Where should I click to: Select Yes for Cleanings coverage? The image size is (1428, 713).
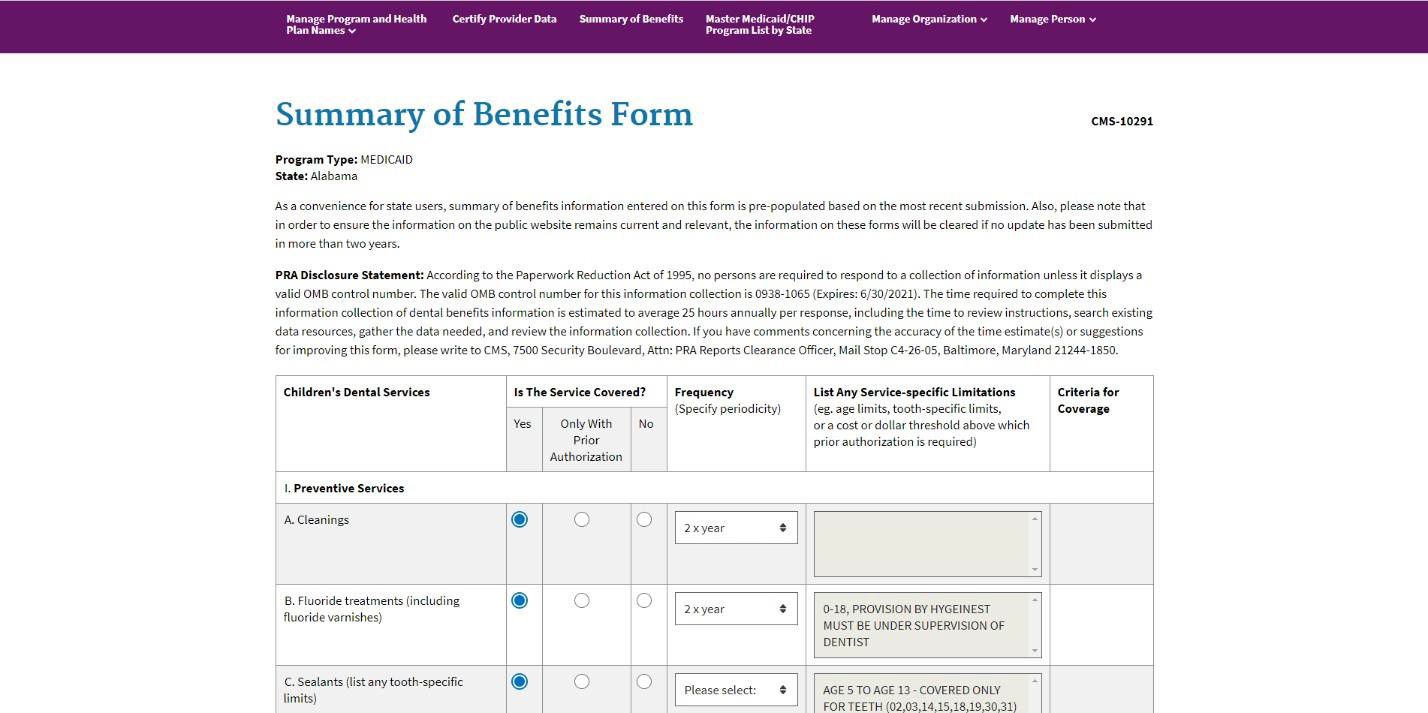[x=519, y=520]
